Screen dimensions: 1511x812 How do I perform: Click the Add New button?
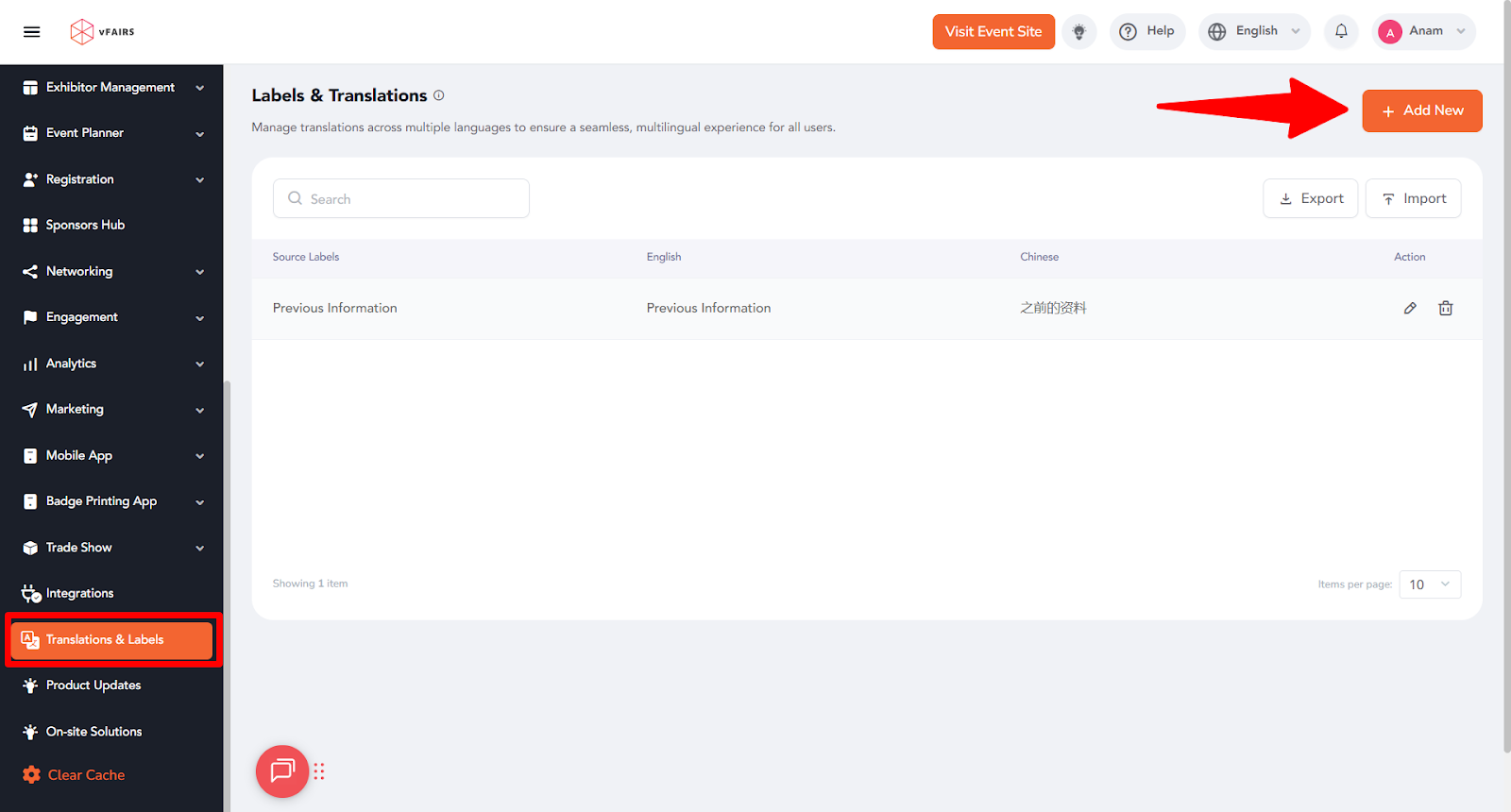tap(1421, 110)
